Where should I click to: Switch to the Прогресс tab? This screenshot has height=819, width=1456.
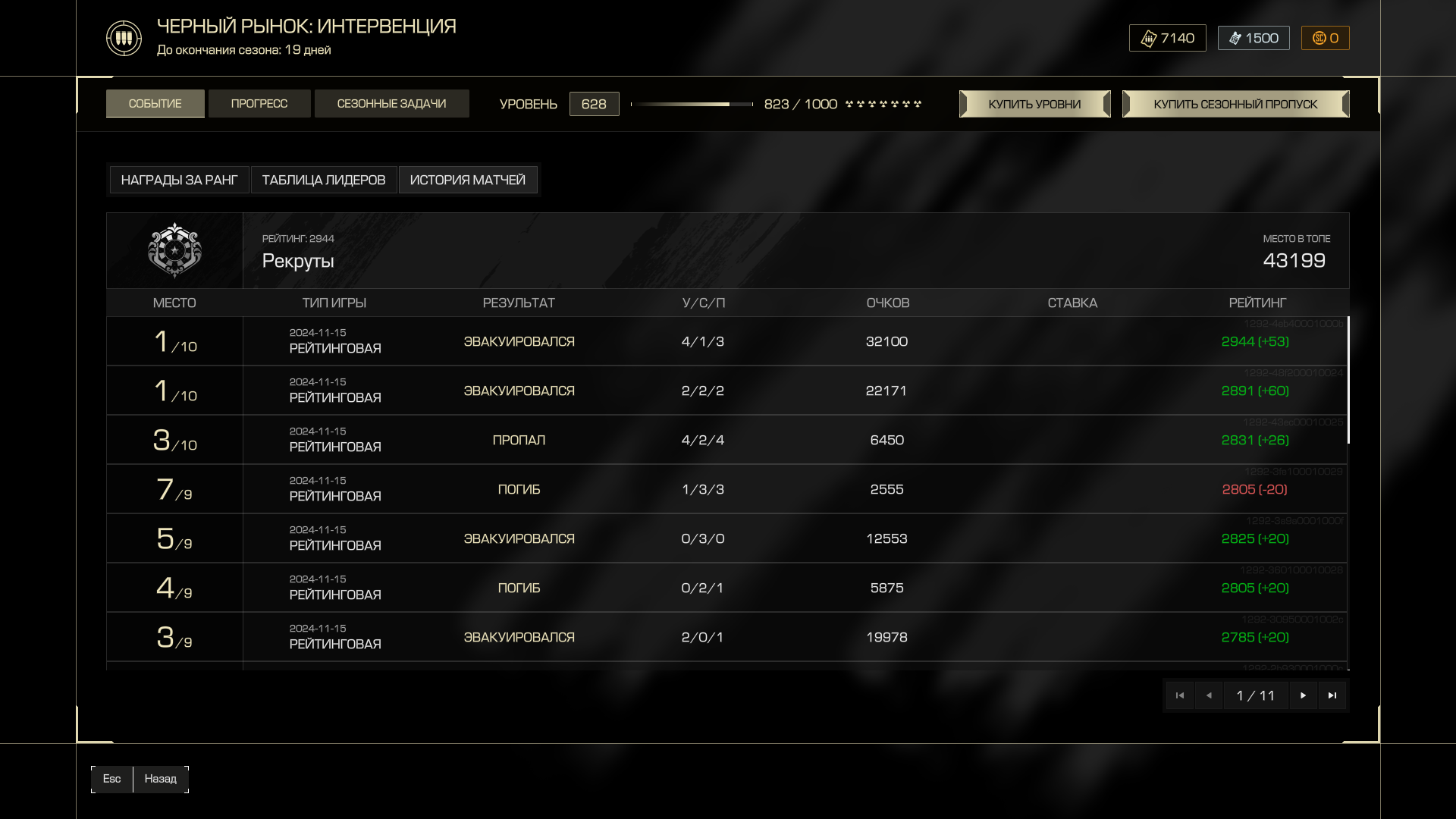[x=259, y=104]
